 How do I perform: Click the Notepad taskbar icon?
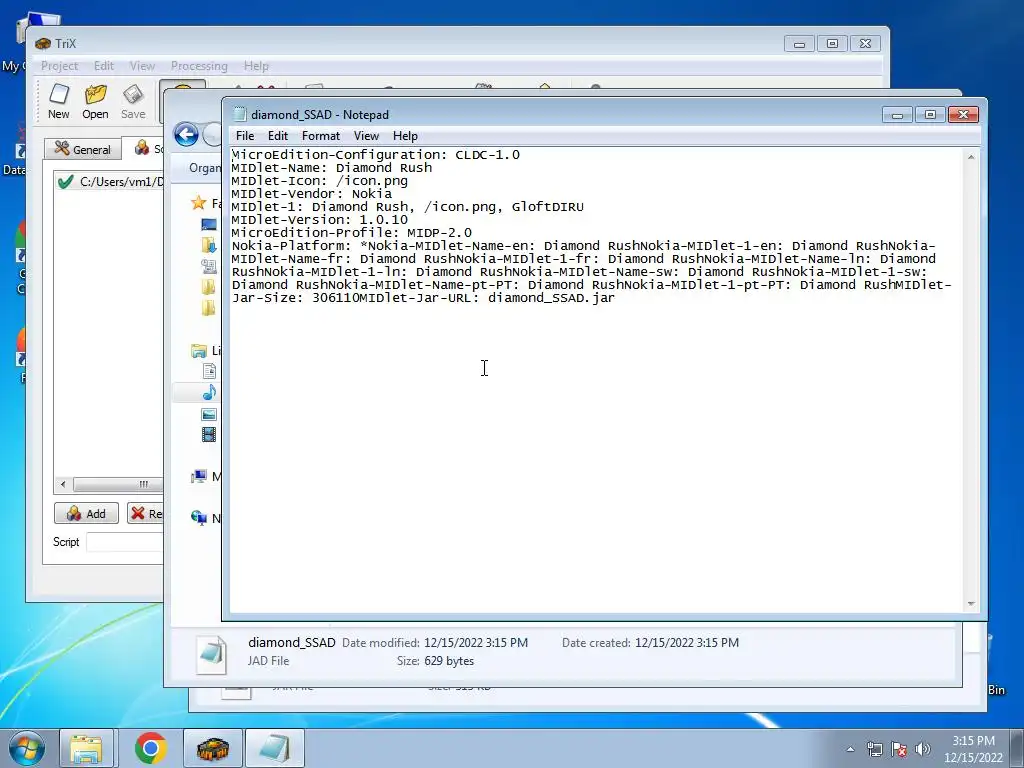pos(275,748)
